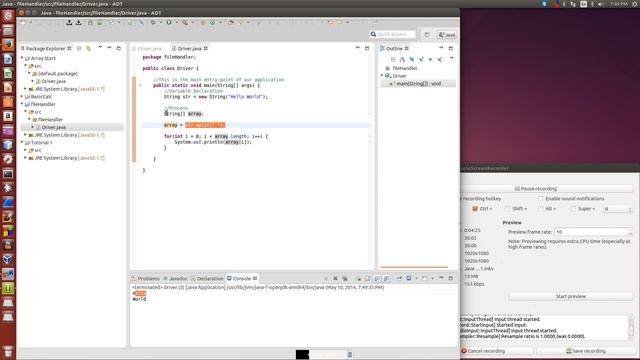Click the 'World' line in console output
The height and width of the screenshot is (360, 640).
[x=139, y=299]
